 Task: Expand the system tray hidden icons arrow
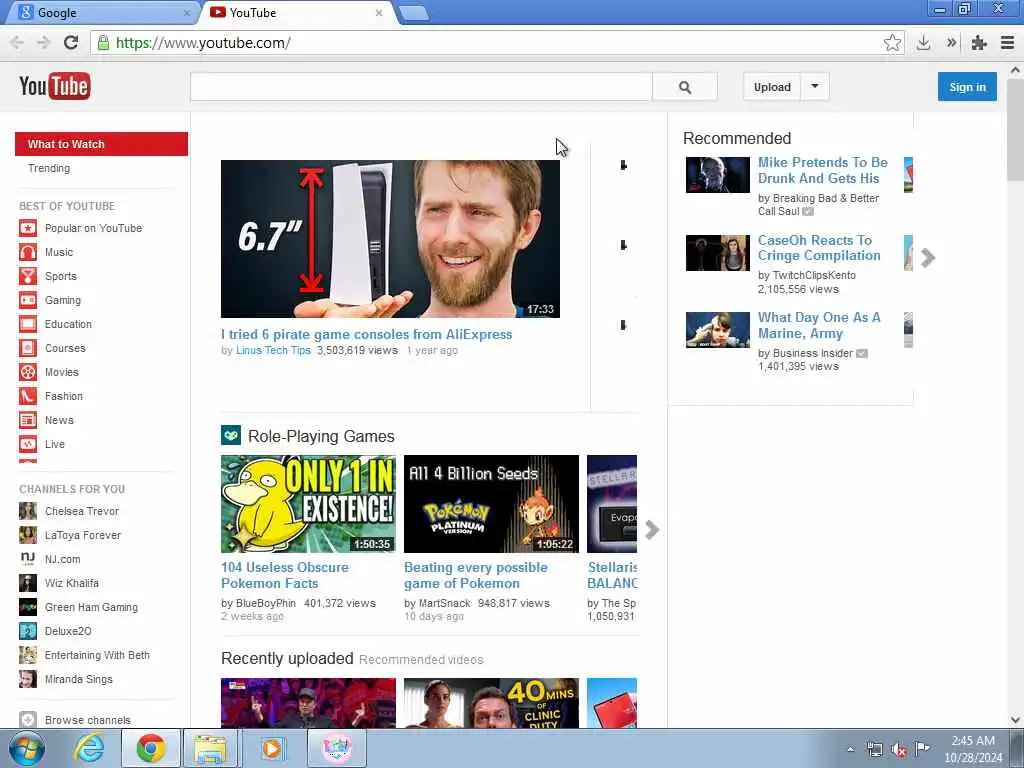[850, 749]
